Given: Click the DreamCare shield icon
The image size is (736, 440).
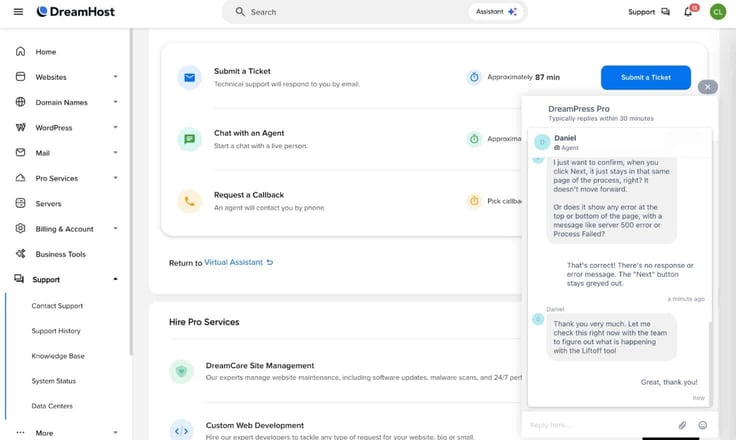Looking at the screenshot, I should (181, 371).
